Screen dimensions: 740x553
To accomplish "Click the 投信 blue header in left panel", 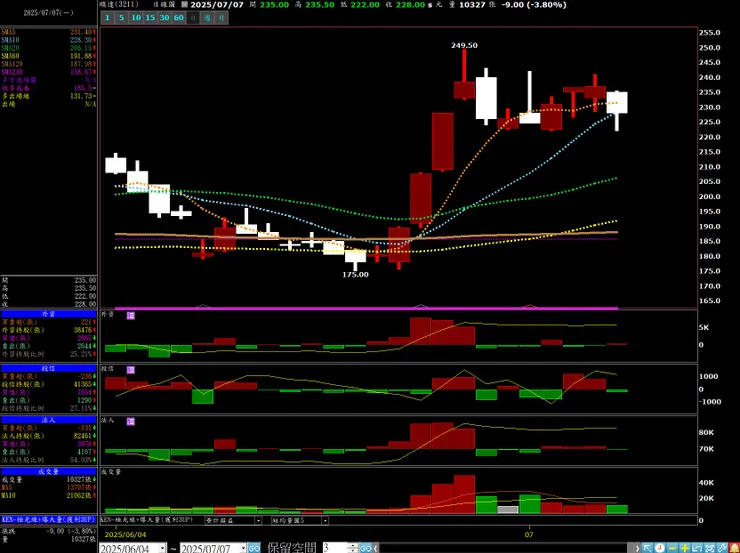I will [49, 368].
